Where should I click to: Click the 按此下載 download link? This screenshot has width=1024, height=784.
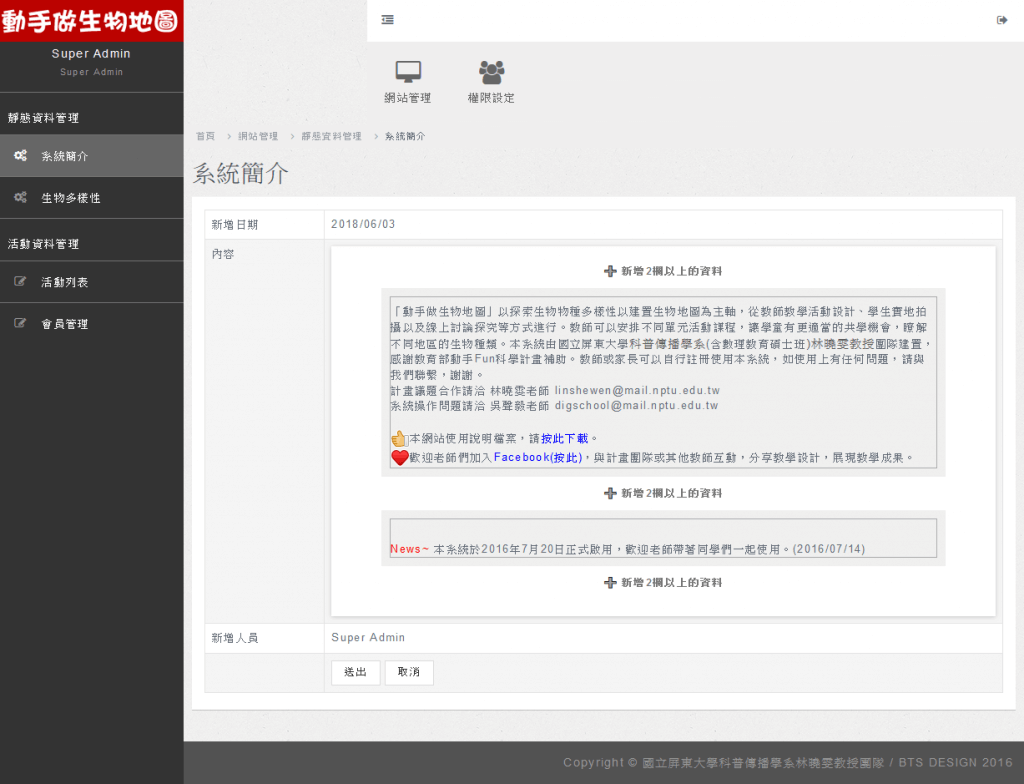(565, 438)
